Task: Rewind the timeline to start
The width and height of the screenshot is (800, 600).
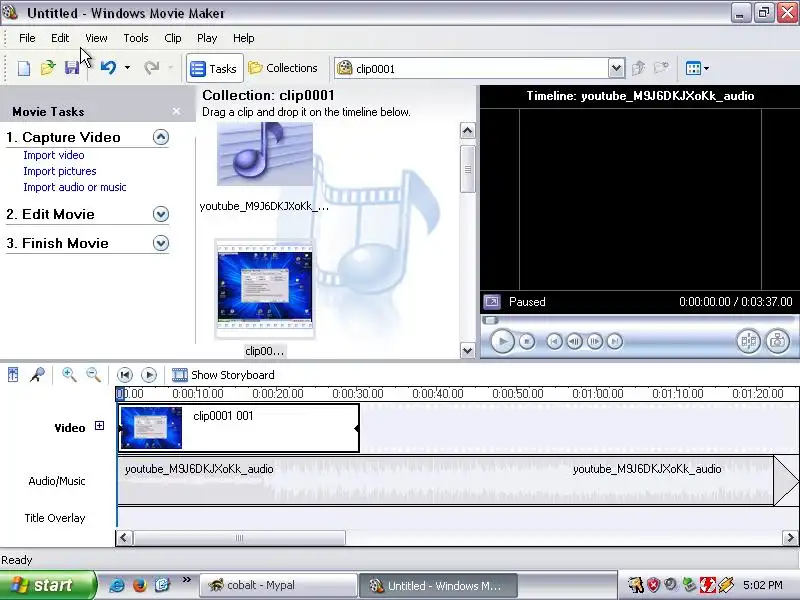Action: pyautogui.click(x=124, y=375)
